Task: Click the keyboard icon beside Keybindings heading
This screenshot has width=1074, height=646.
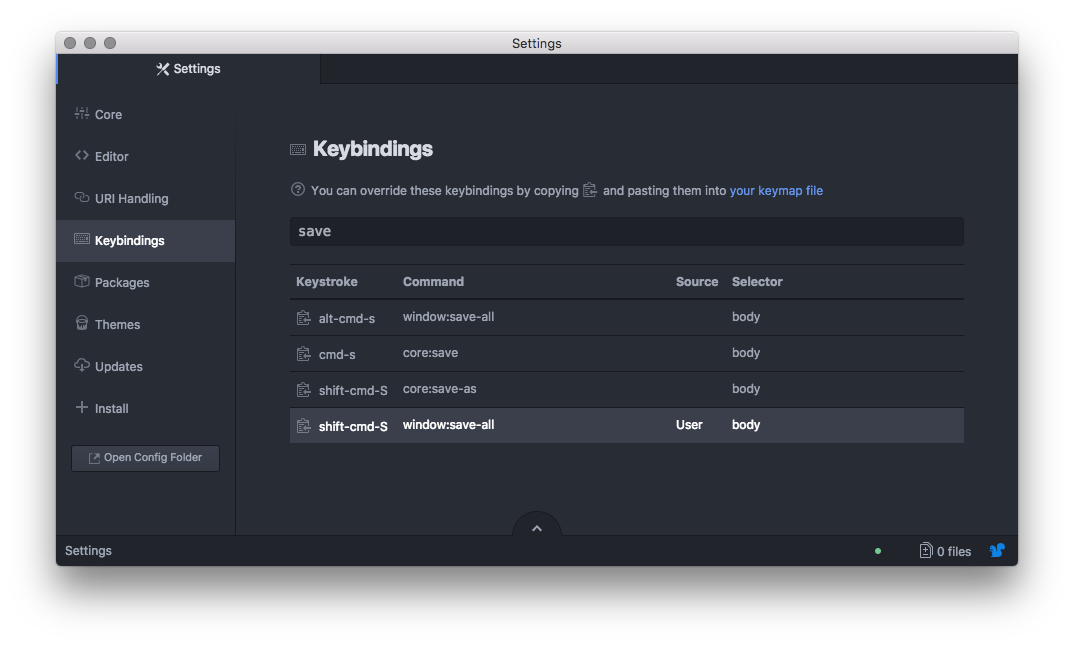Action: pos(298,149)
